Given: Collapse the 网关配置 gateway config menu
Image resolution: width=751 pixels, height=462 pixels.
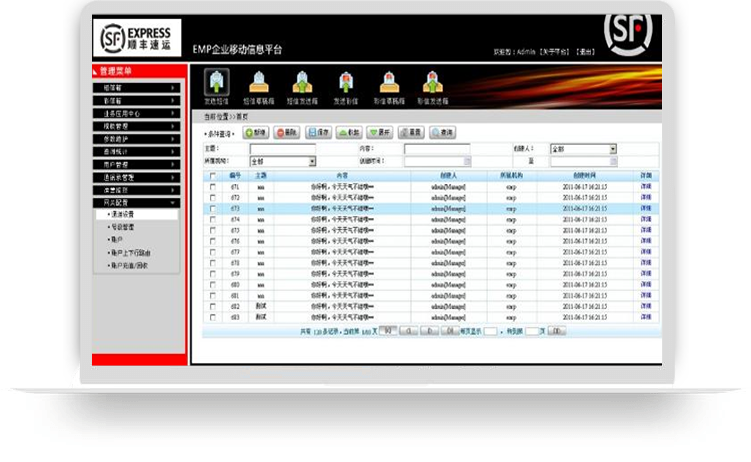Looking at the screenshot, I should pyautogui.click(x=137, y=203).
